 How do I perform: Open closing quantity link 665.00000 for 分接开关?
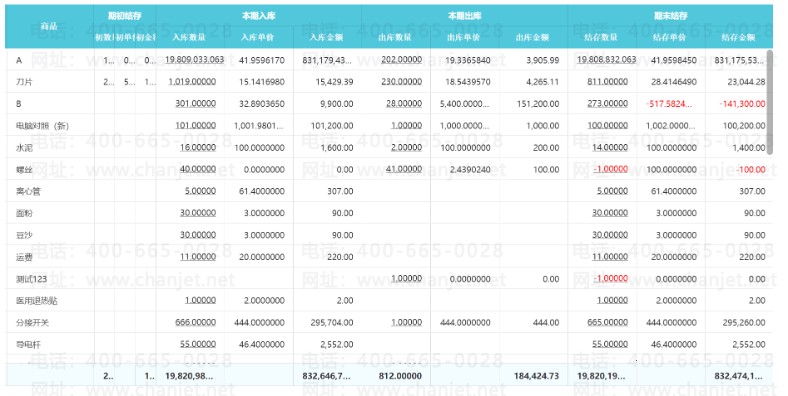[x=608, y=323]
